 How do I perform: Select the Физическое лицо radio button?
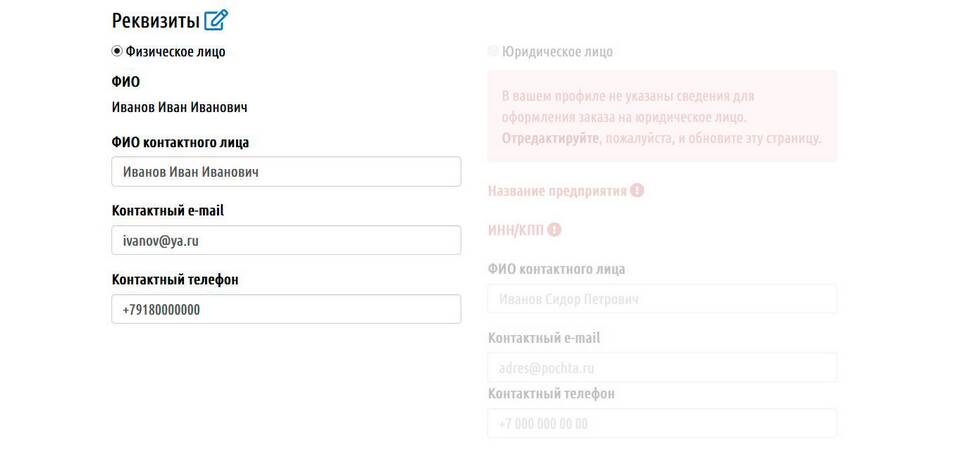click(x=117, y=51)
